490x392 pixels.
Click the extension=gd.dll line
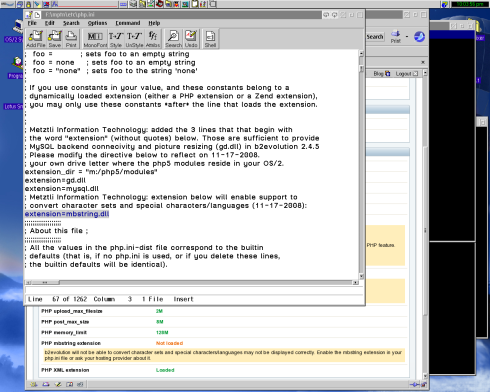point(55,180)
